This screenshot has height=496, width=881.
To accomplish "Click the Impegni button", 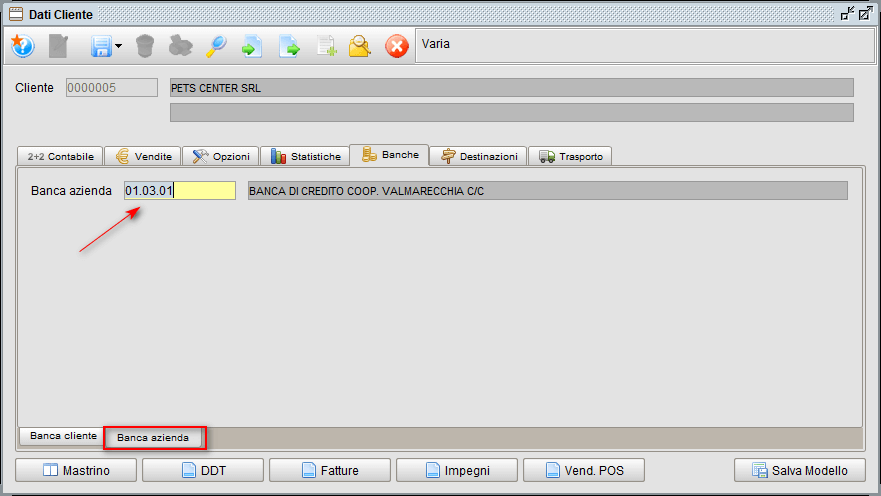I will (x=457, y=470).
